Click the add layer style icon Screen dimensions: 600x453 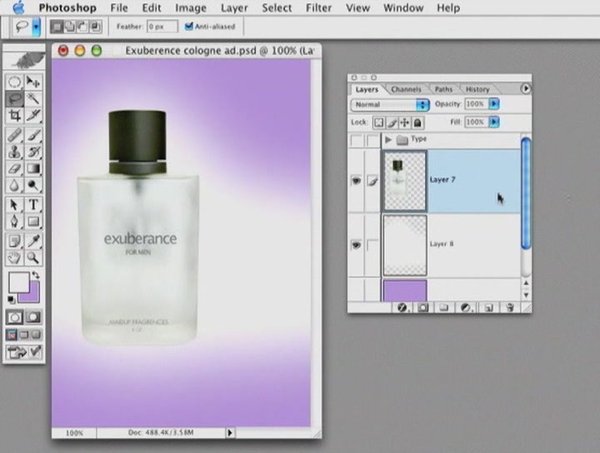(401, 308)
